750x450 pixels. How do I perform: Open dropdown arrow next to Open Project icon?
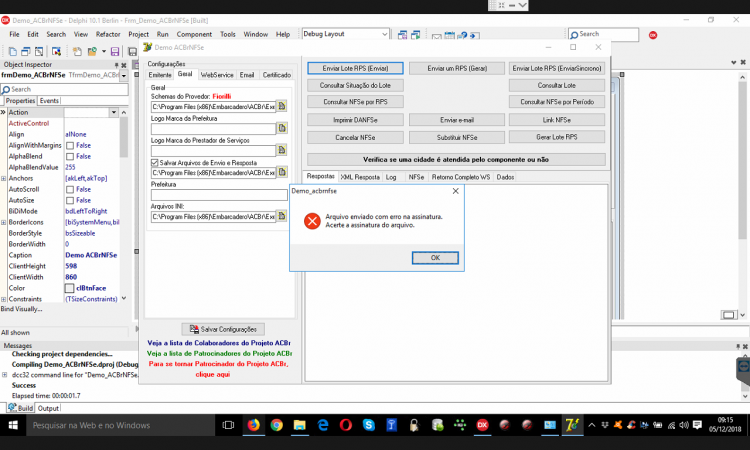click(x=104, y=51)
